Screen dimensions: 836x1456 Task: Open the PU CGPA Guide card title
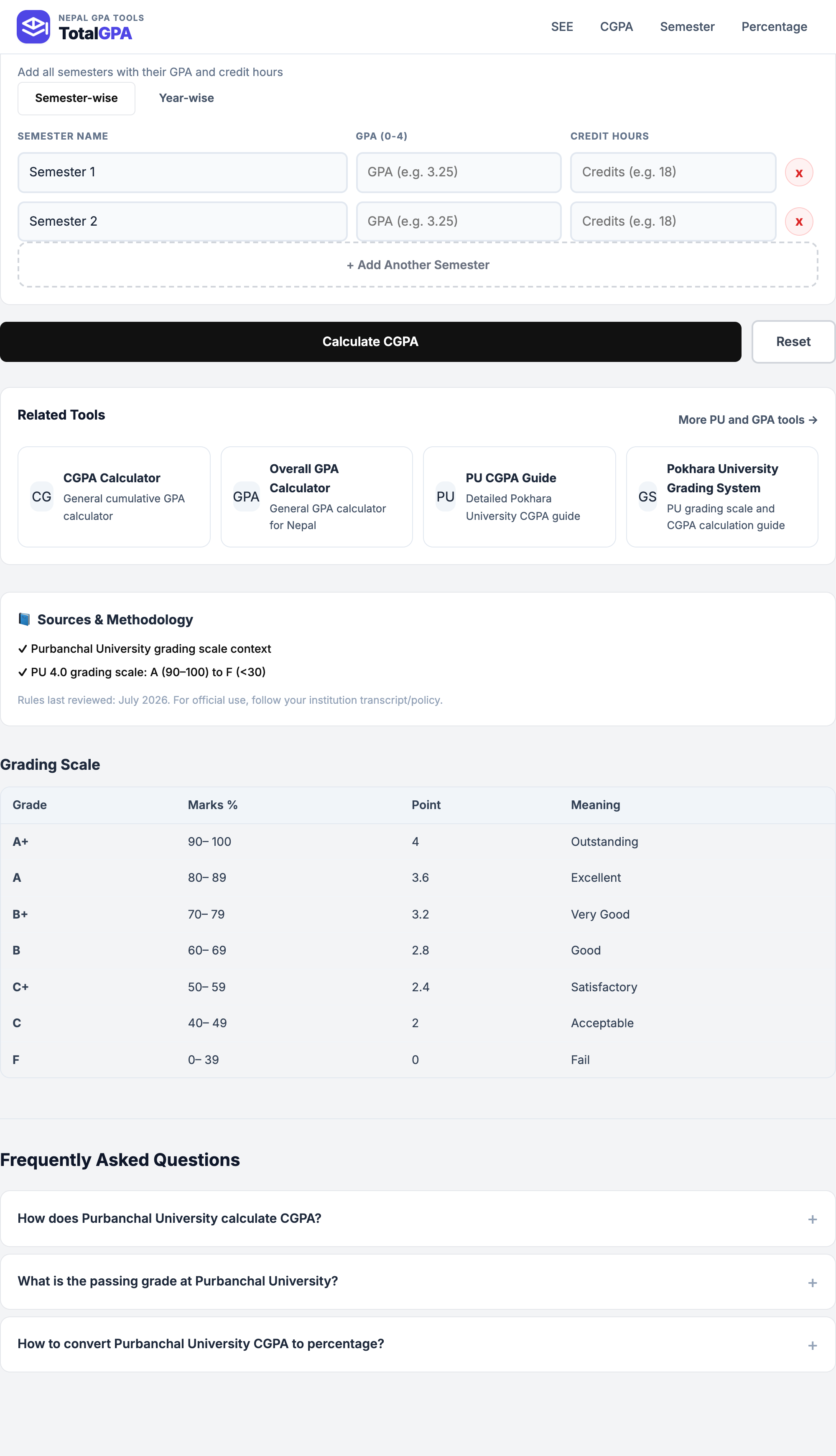510,478
